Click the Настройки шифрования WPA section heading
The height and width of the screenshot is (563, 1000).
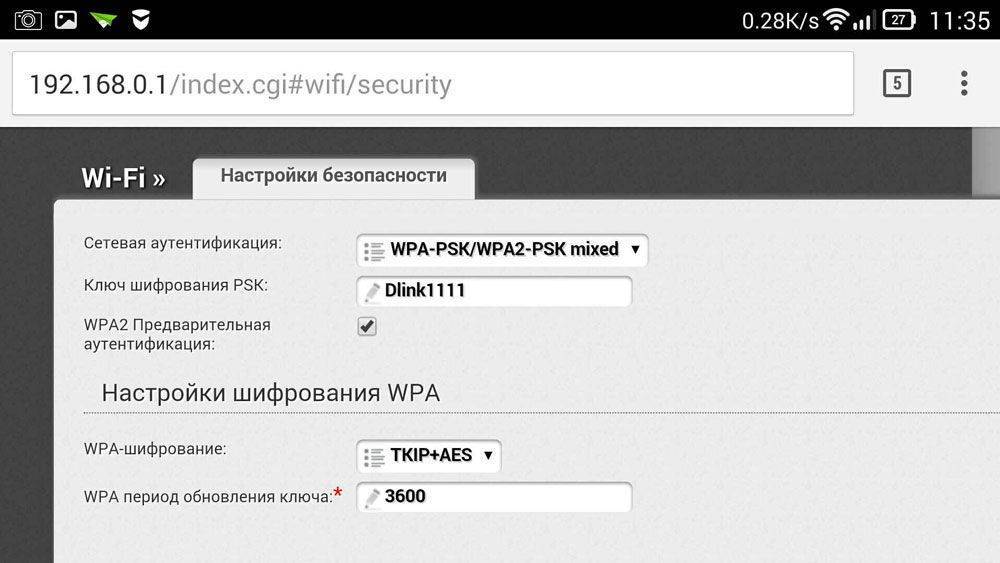(x=271, y=392)
